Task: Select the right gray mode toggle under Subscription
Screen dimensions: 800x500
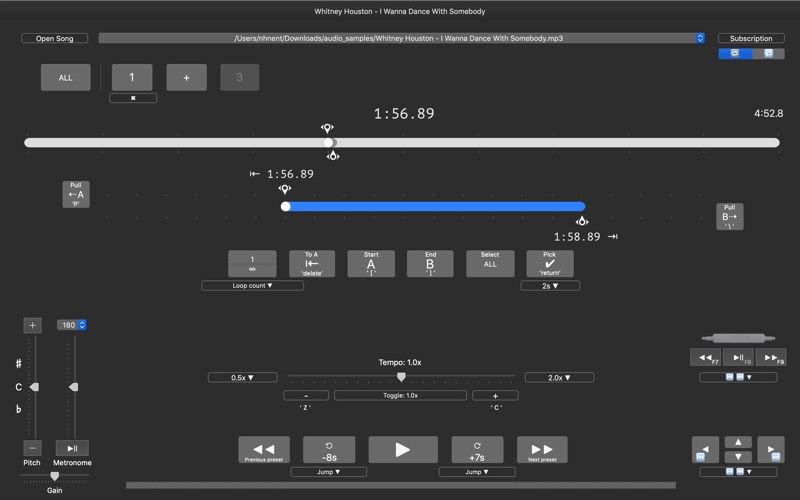Action: click(x=768, y=53)
